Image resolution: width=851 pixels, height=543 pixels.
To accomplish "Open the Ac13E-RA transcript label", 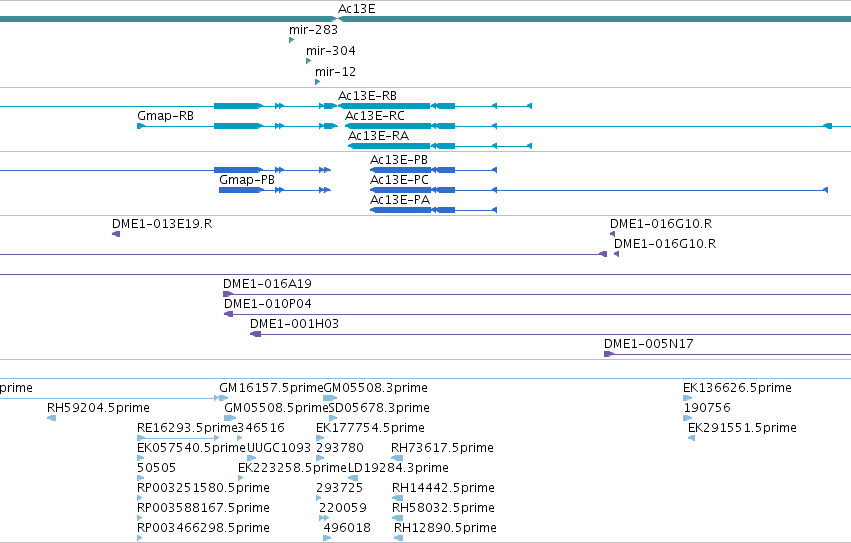I will pyautogui.click(x=378, y=136).
